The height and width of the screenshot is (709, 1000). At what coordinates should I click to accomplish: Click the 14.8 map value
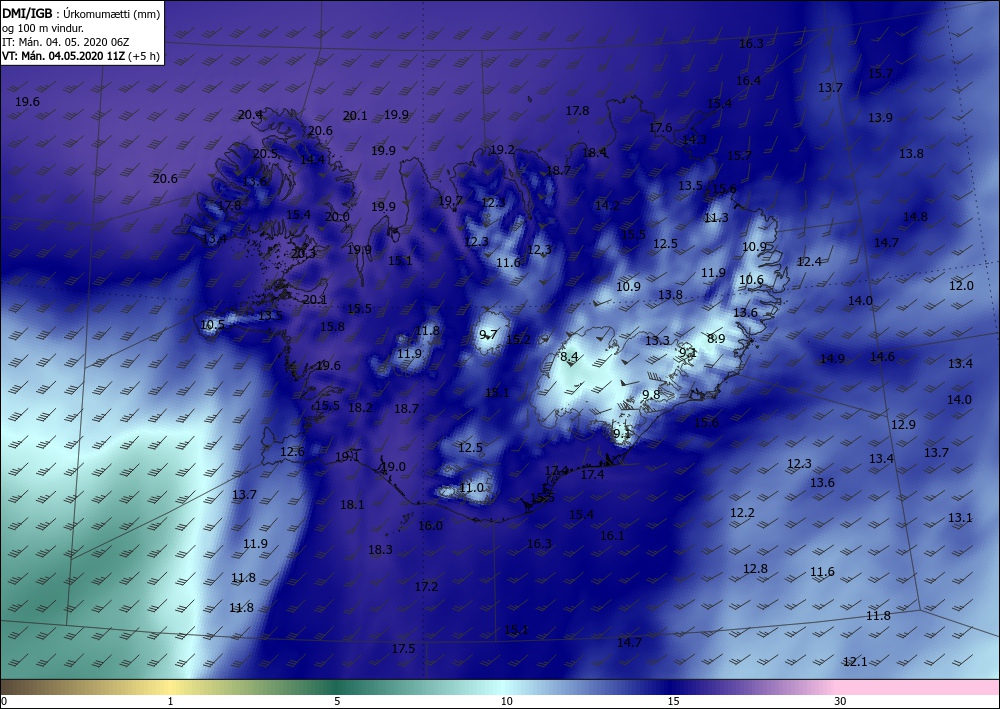(915, 217)
